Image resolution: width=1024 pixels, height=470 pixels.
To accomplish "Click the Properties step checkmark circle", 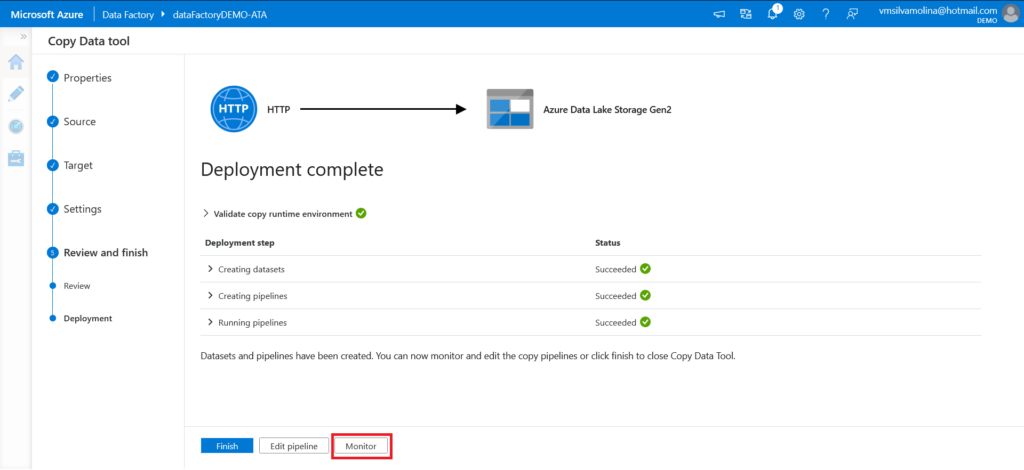I will 53,77.
